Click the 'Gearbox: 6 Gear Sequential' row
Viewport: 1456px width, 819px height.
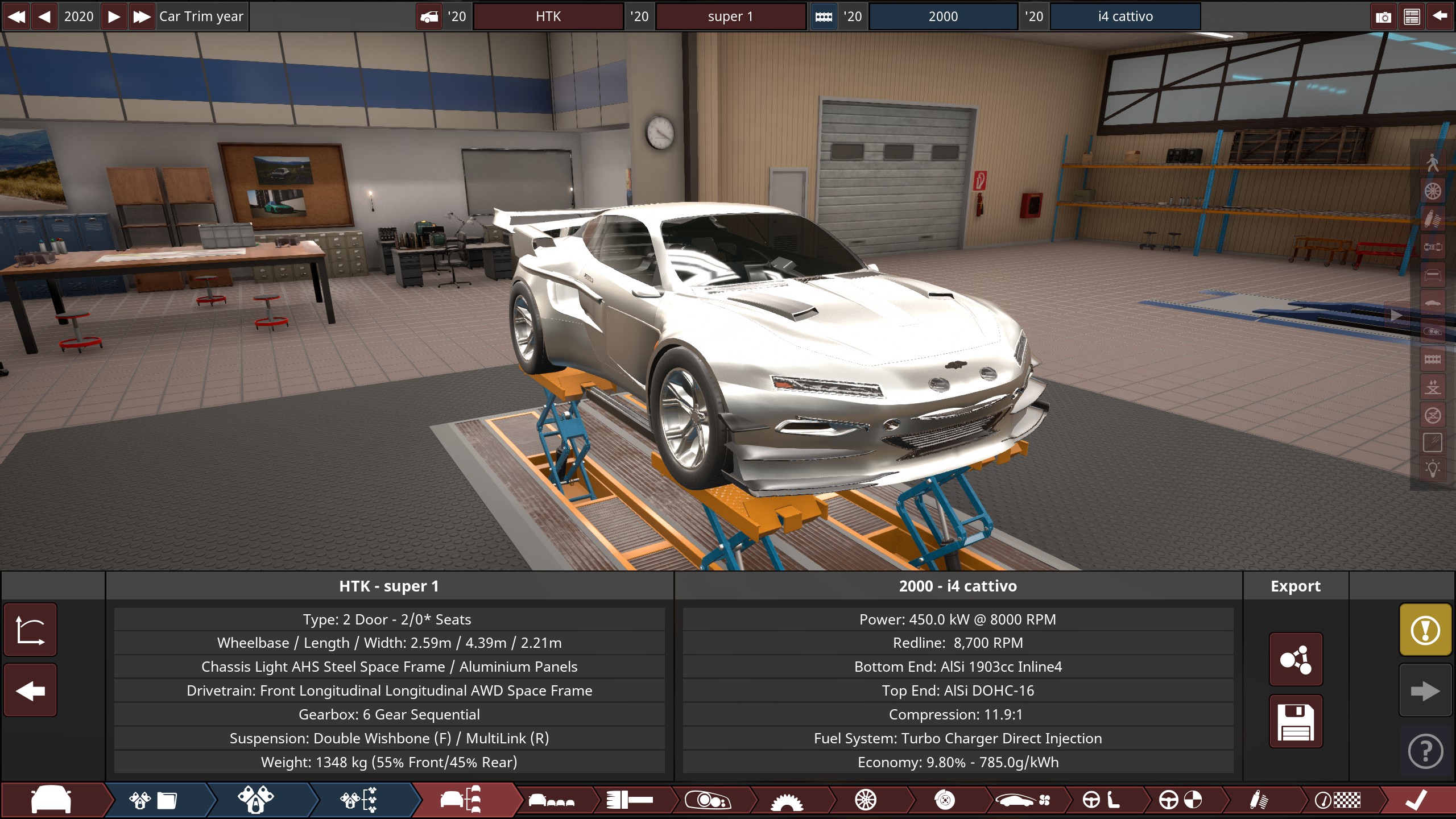point(389,714)
